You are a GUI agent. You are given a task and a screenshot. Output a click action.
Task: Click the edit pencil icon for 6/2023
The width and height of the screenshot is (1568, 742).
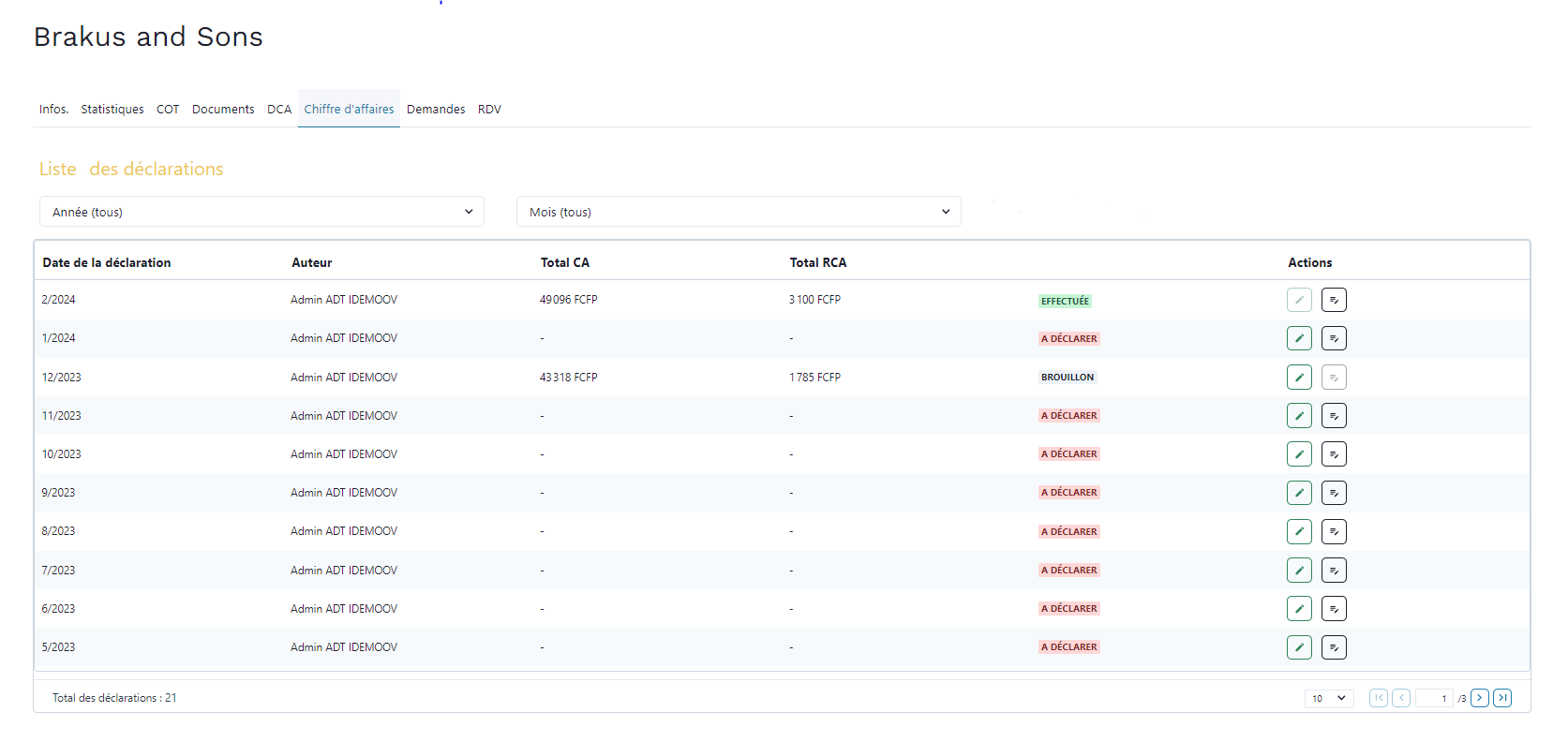(x=1299, y=609)
